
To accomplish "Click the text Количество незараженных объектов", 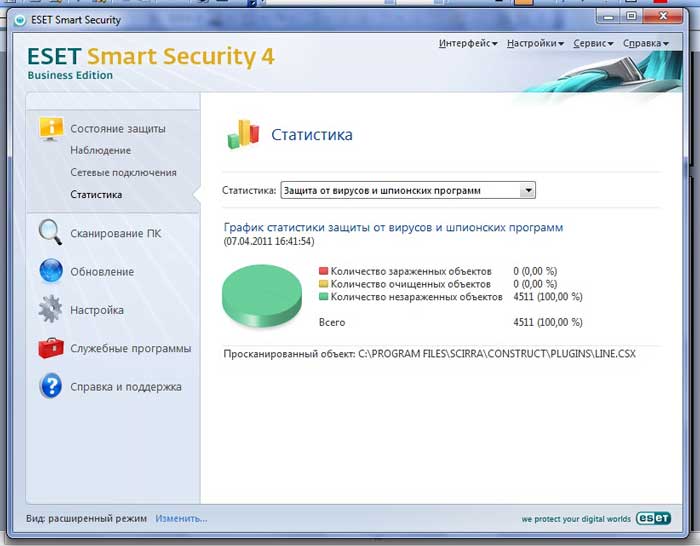I will 417,296.
